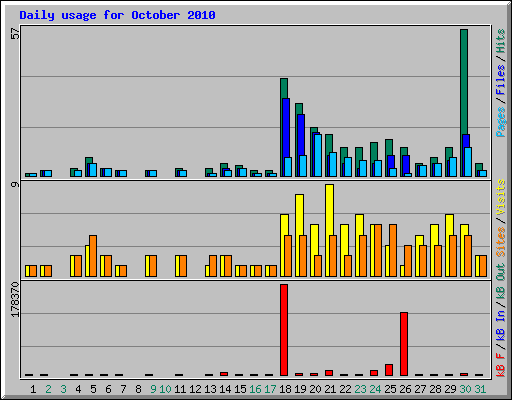The image size is (512, 400).
Task: Click the "kB In" legend label
Action: click(500, 325)
